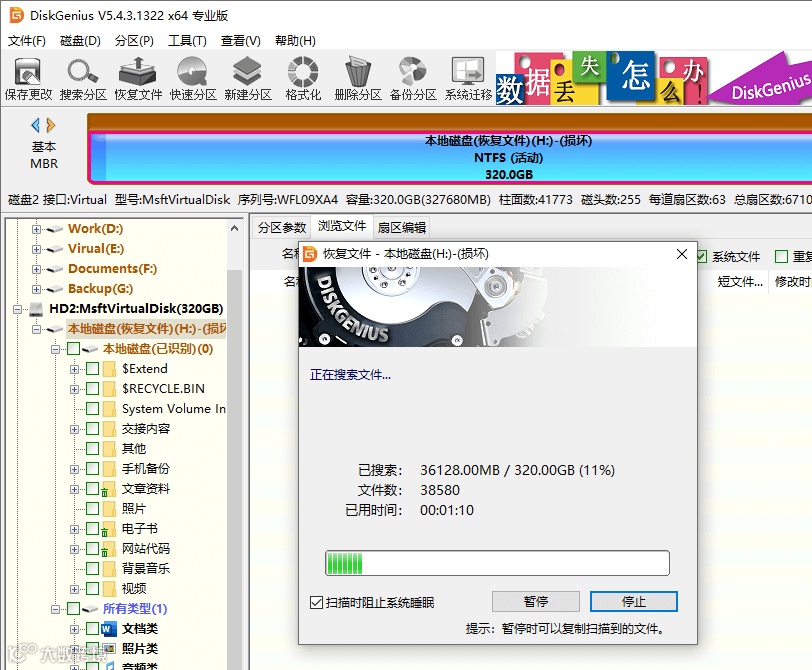Collapse the HD2:MsftVirtualDisk node
The width and height of the screenshot is (812, 670).
(18, 309)
